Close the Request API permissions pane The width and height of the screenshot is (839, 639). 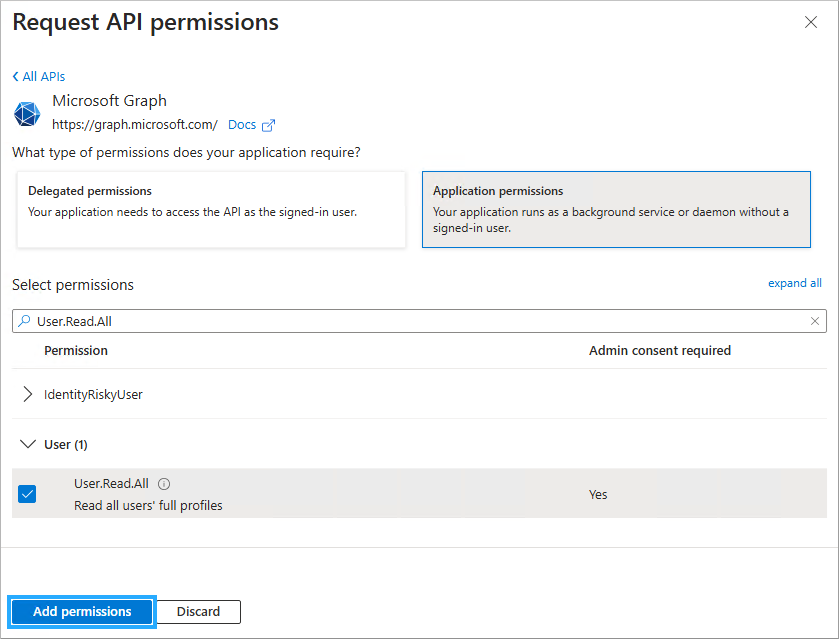click(x=811, y=22)
